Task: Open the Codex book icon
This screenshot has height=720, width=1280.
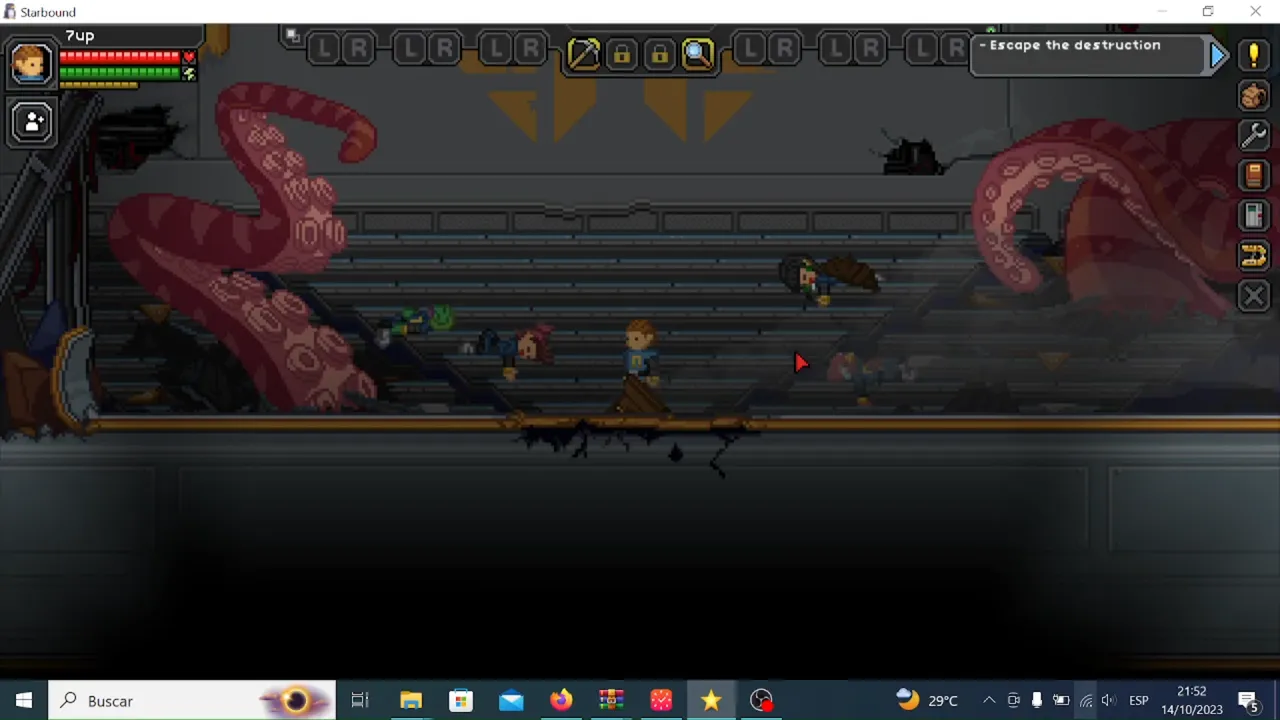Action: click(1253, 175)
